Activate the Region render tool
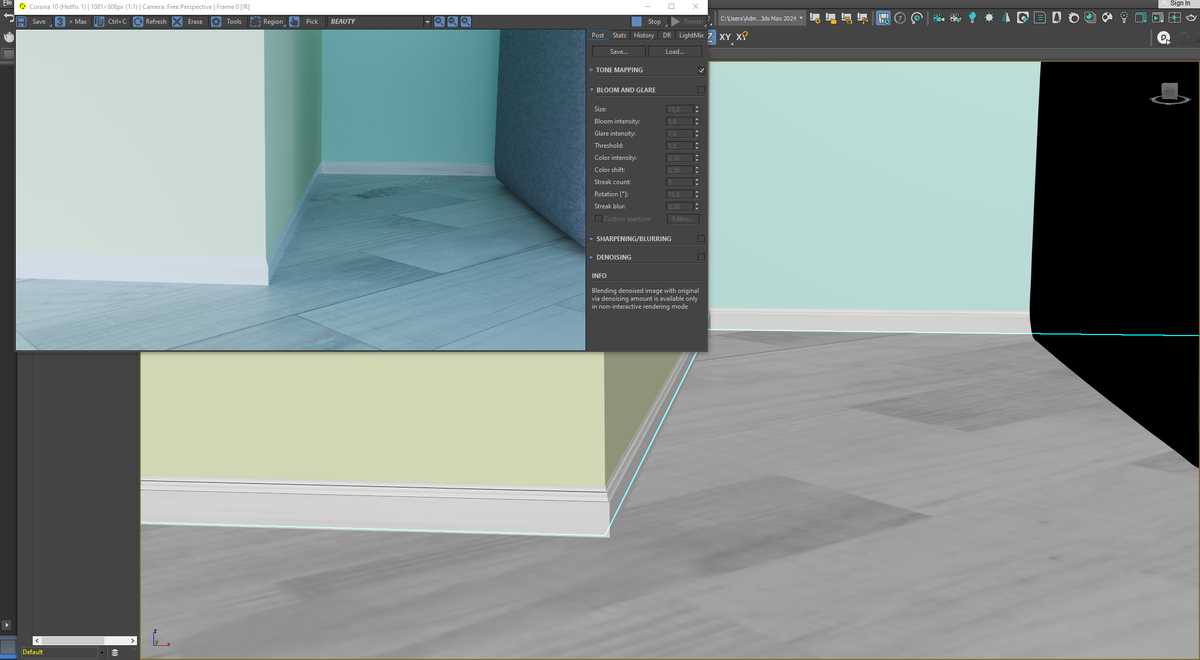1200x660 pixels. pyautogui.click(x=267, y=21)
